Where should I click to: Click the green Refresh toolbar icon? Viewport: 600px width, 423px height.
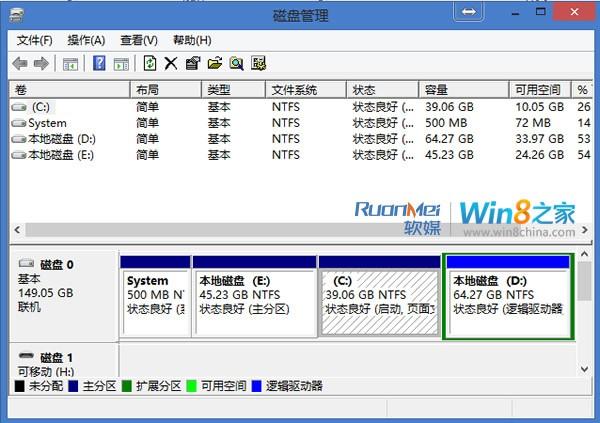150,63
